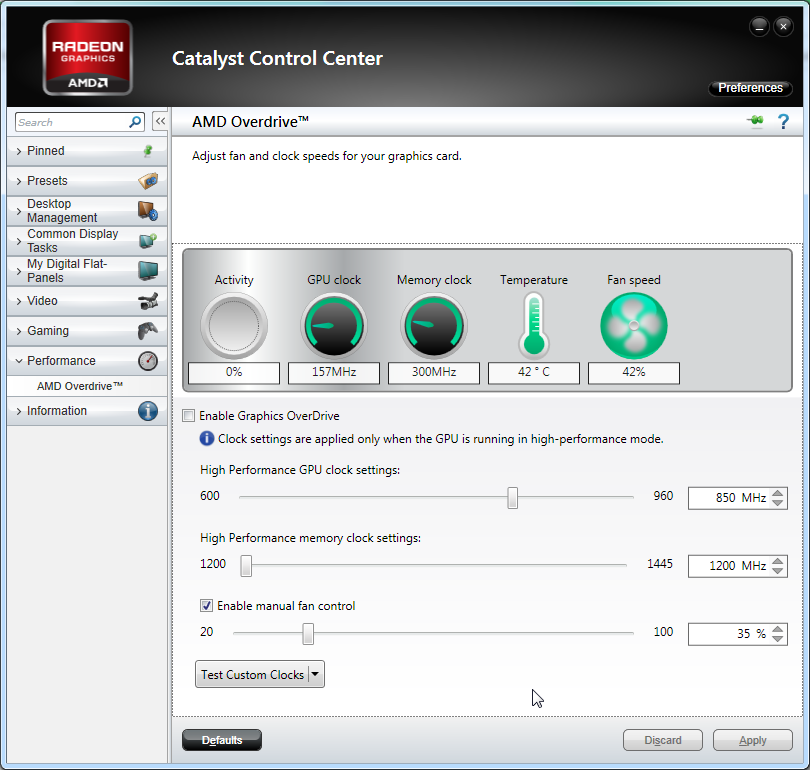Screen dimensions: 810x770
Task: Expand the Video section
Action: [19, 301]
